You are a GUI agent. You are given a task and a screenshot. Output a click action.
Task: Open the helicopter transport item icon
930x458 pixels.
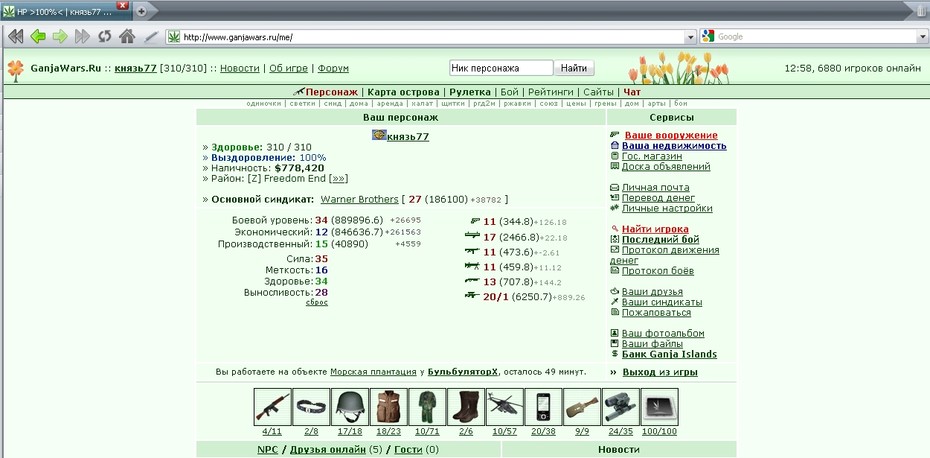pos(505,407)
